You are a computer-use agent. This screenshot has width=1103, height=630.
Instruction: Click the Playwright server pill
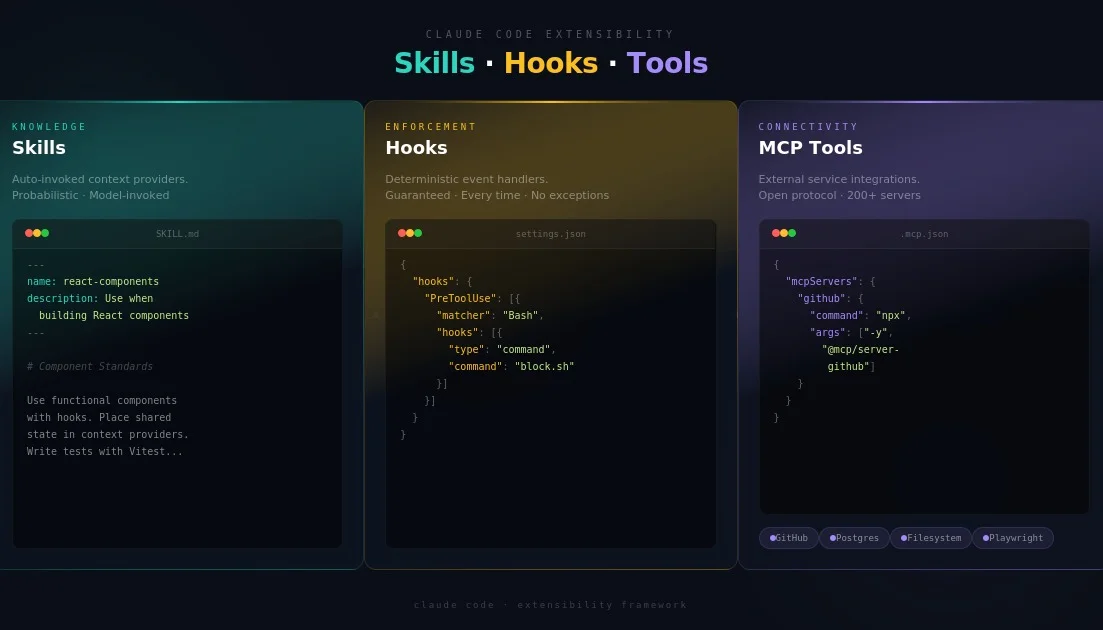[x=1013, y=538]
